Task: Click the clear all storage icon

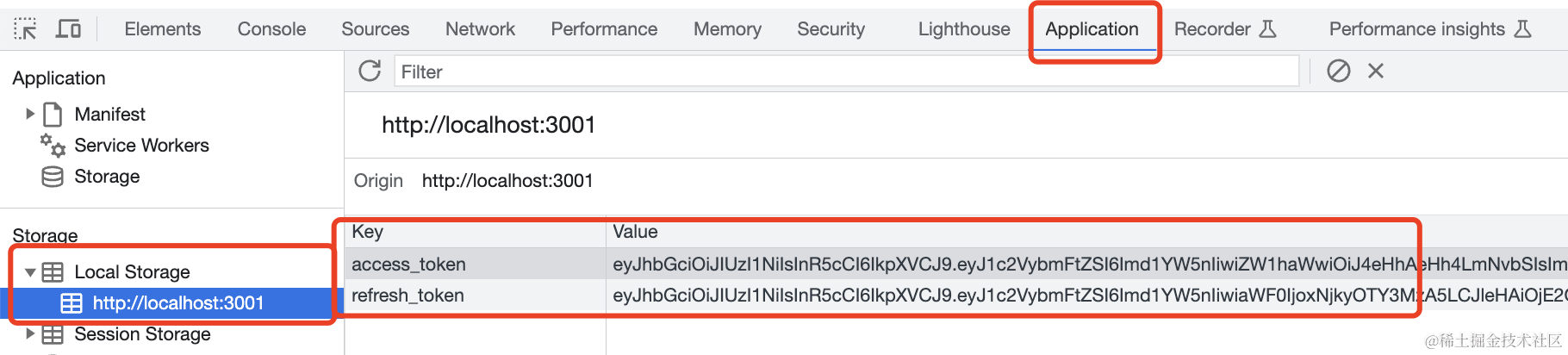Action: click(1338, 71)
